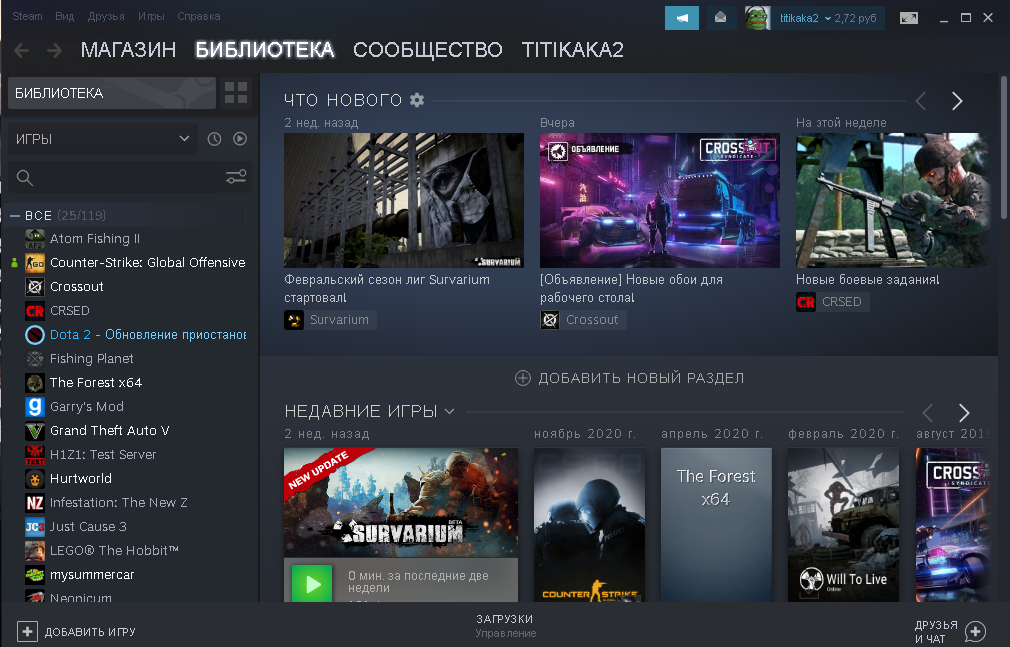Image resolution: width=1010 pixels, height=647 pixels.
Task: Switch library to grid collections view
Action: coord(236,93)
